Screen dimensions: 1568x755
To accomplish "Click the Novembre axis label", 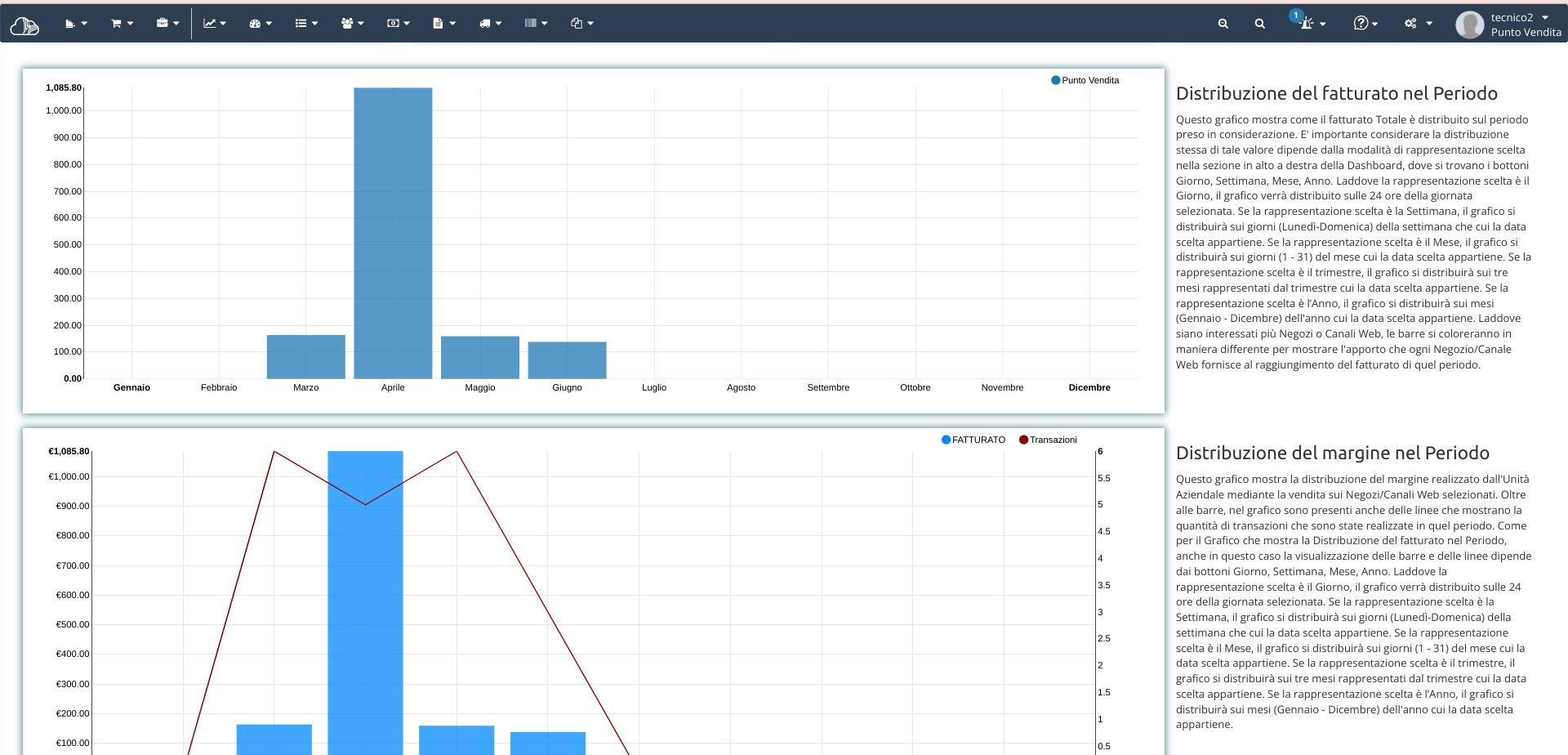I will (1002, 387).
